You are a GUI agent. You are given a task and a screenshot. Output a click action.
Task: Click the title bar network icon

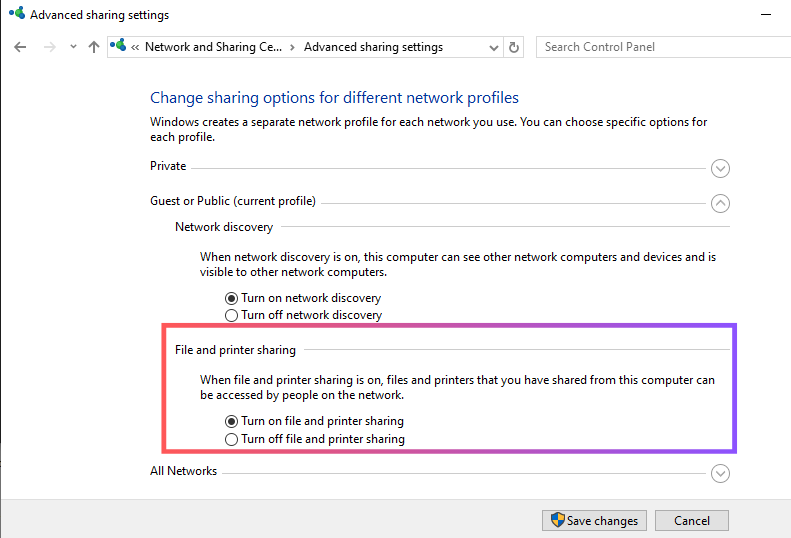pos(15,15)
